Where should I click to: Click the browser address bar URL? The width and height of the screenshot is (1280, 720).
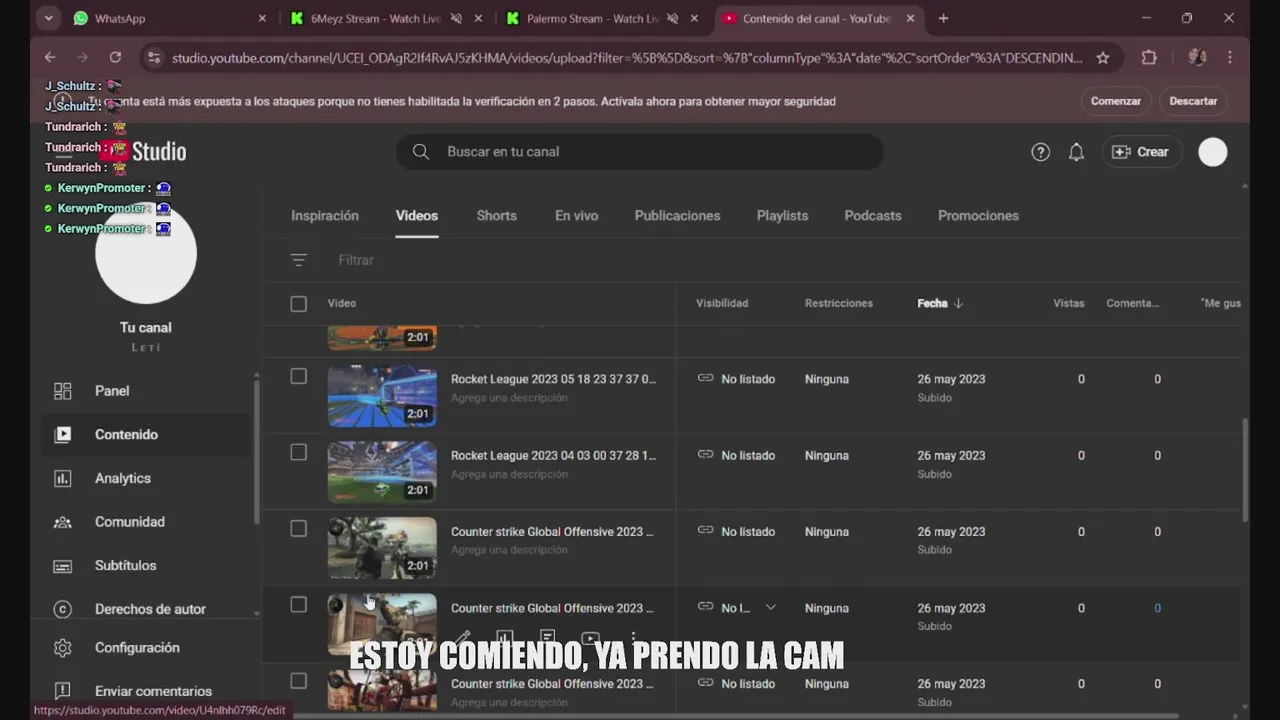pyautogui.click(x=627, y=58)
